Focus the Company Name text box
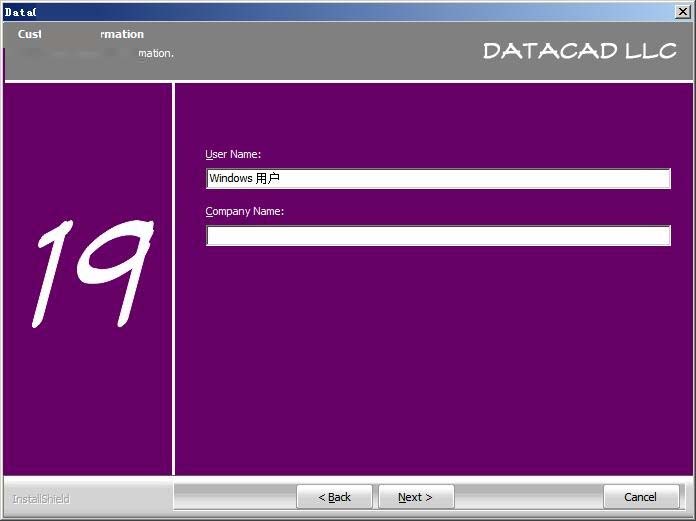This screenshot has width=696, height=521. [x=438, y=236]
